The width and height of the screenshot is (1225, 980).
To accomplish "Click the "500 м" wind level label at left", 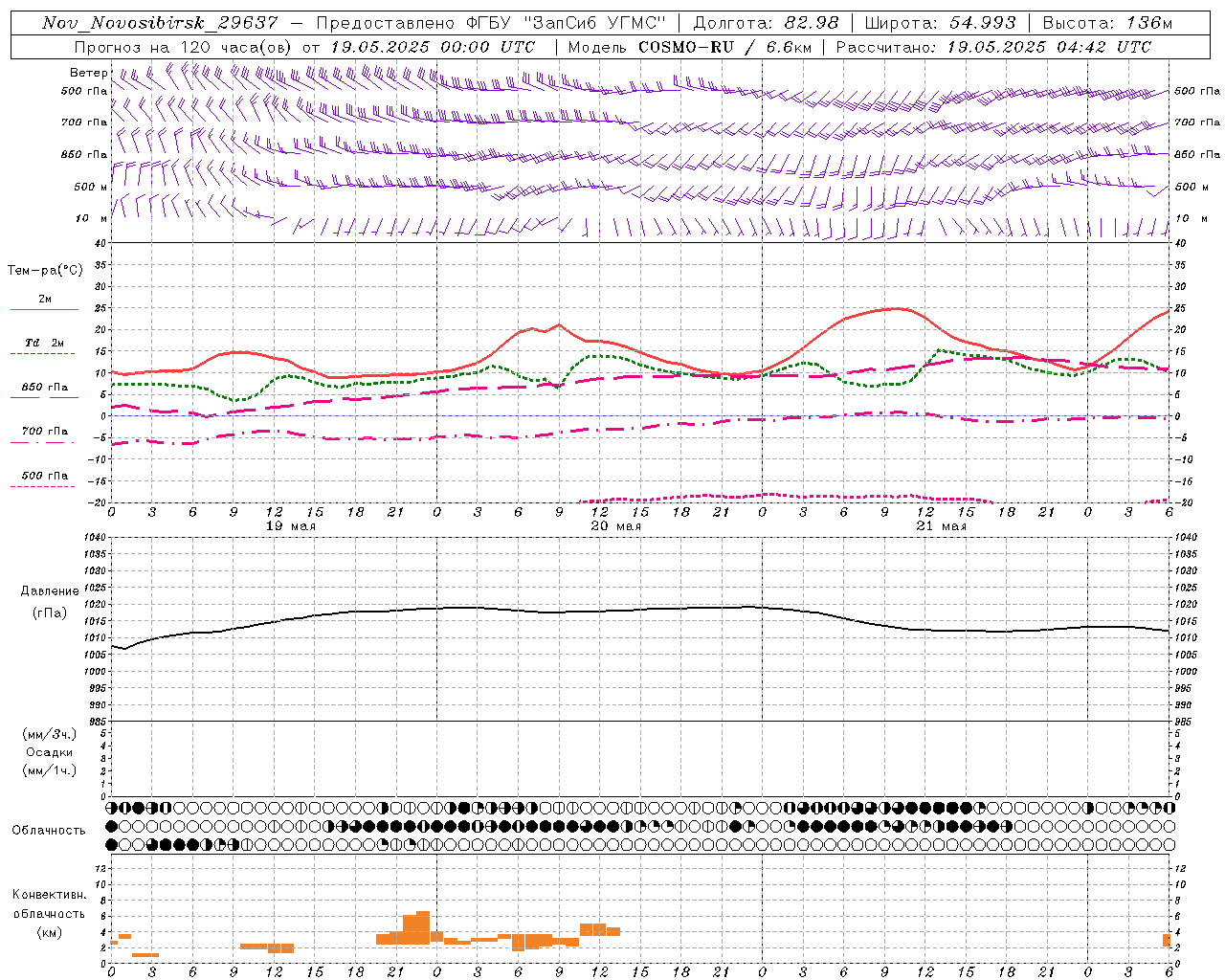I will (91, 187).
